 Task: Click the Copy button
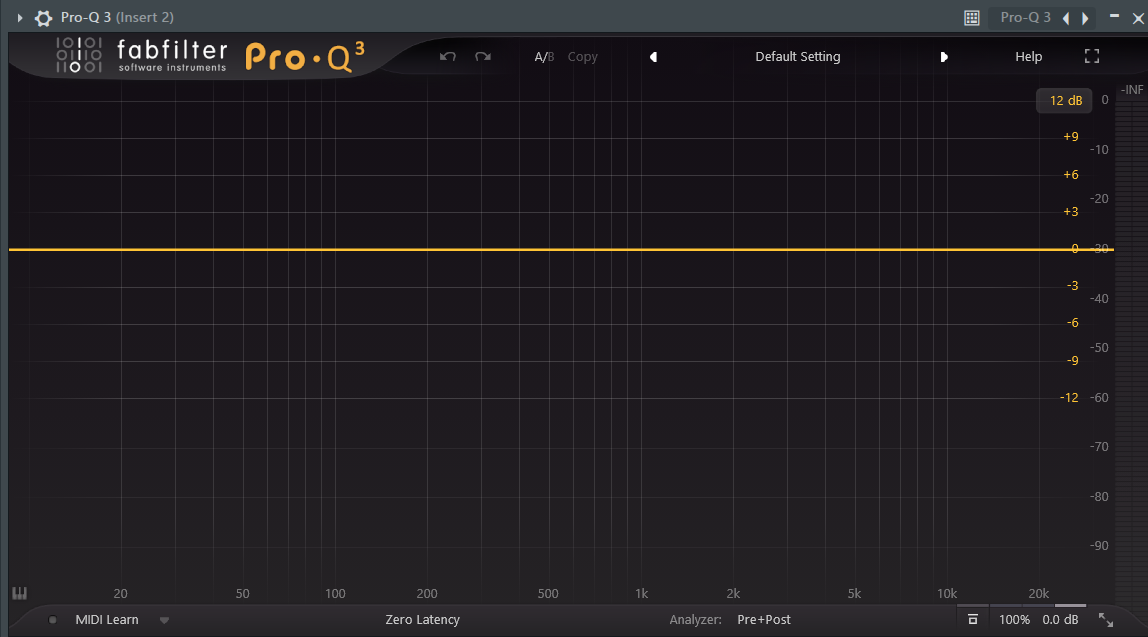pos(583,56)
